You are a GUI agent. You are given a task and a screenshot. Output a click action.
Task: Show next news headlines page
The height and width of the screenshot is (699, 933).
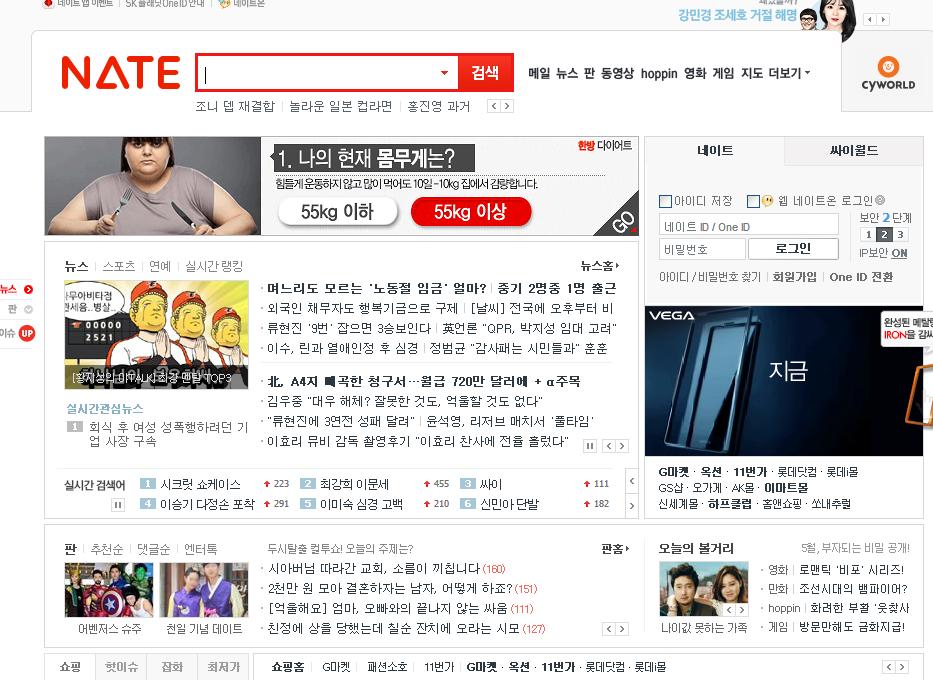coord(622,446)
